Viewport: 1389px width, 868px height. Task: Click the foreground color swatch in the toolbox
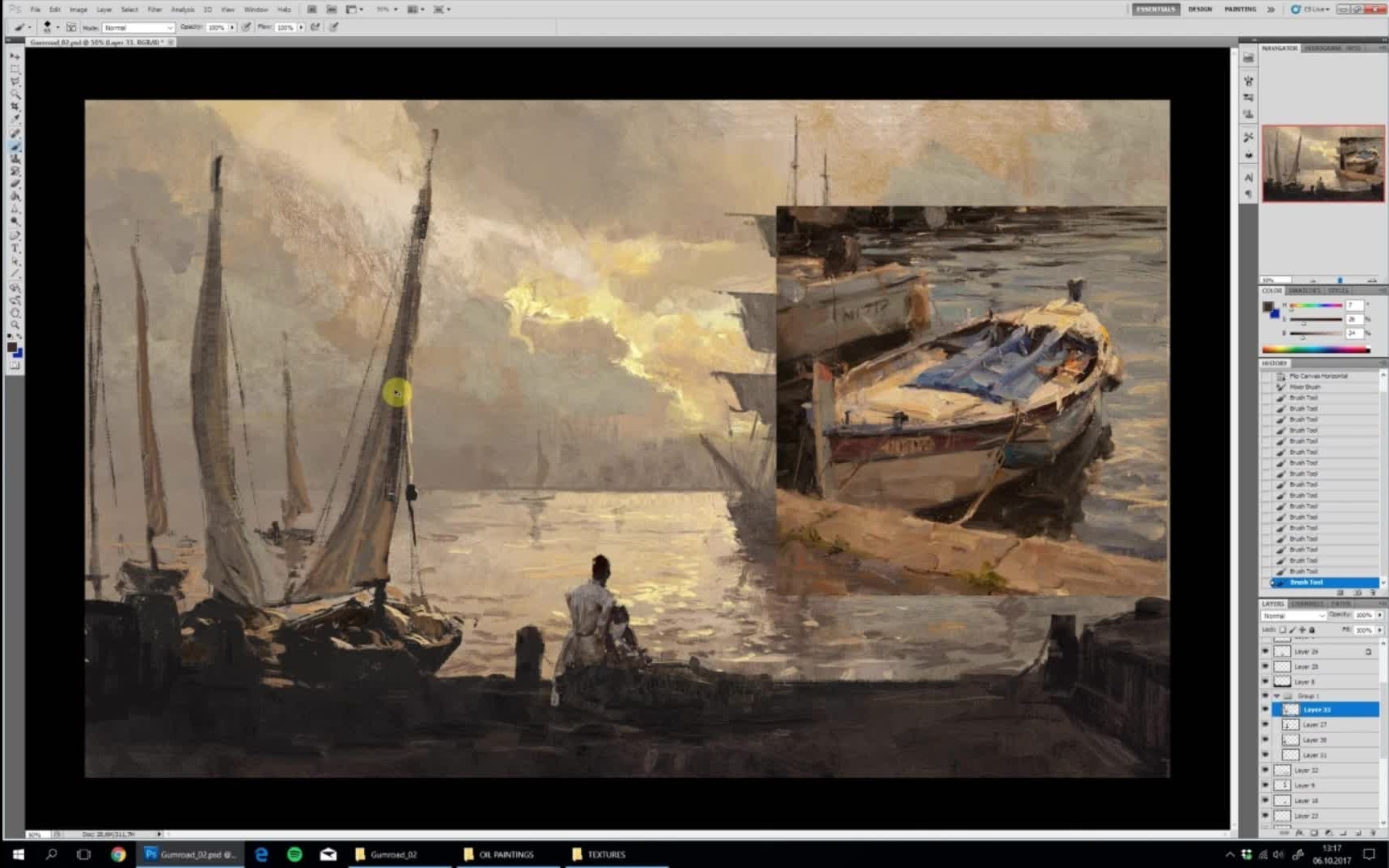(11, 347)
